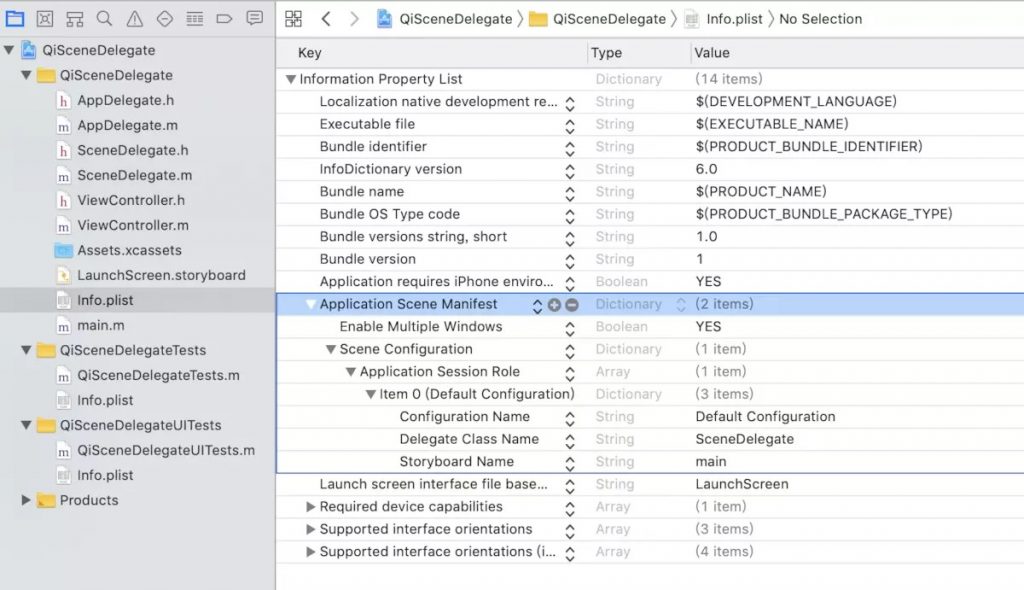Expand the Products group
Image resolution: width=1024 pixels, height=590 pixels.
coord(26,500)
